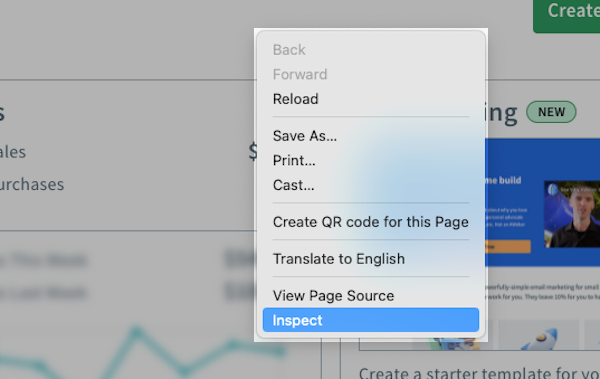Click the blurred This Week sales row
This screenshot has height=379, width=600.
coord(128,260)
